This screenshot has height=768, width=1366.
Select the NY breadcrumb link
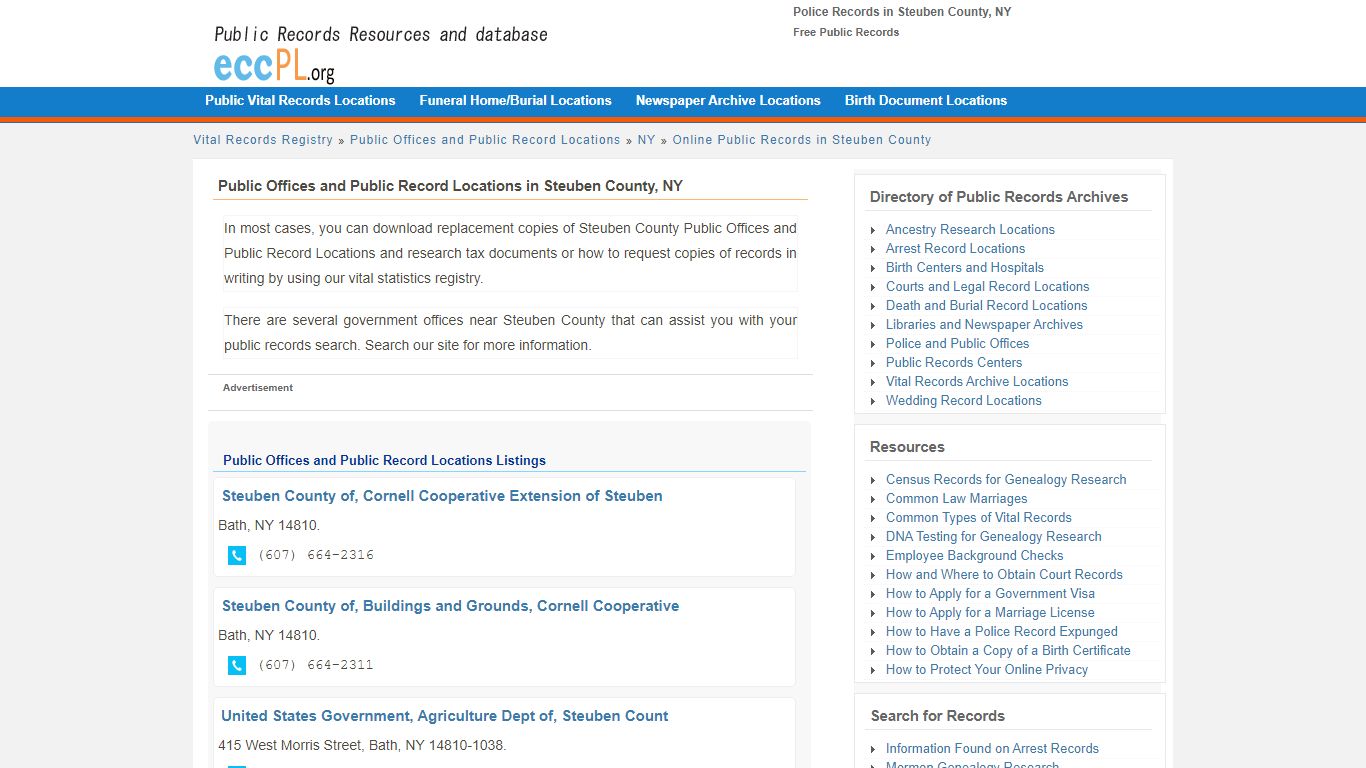click(x=646, y=140)
